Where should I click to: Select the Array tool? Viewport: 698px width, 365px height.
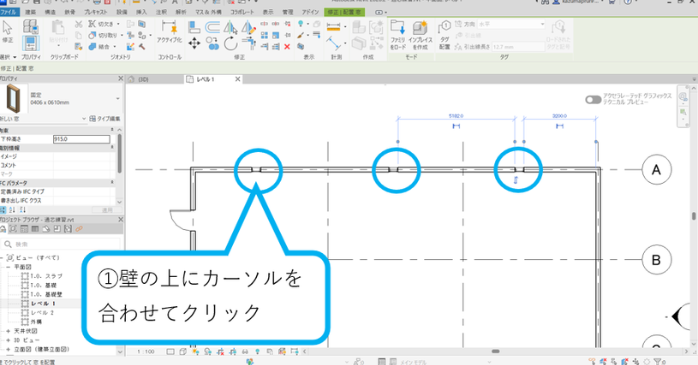point(264,35)
